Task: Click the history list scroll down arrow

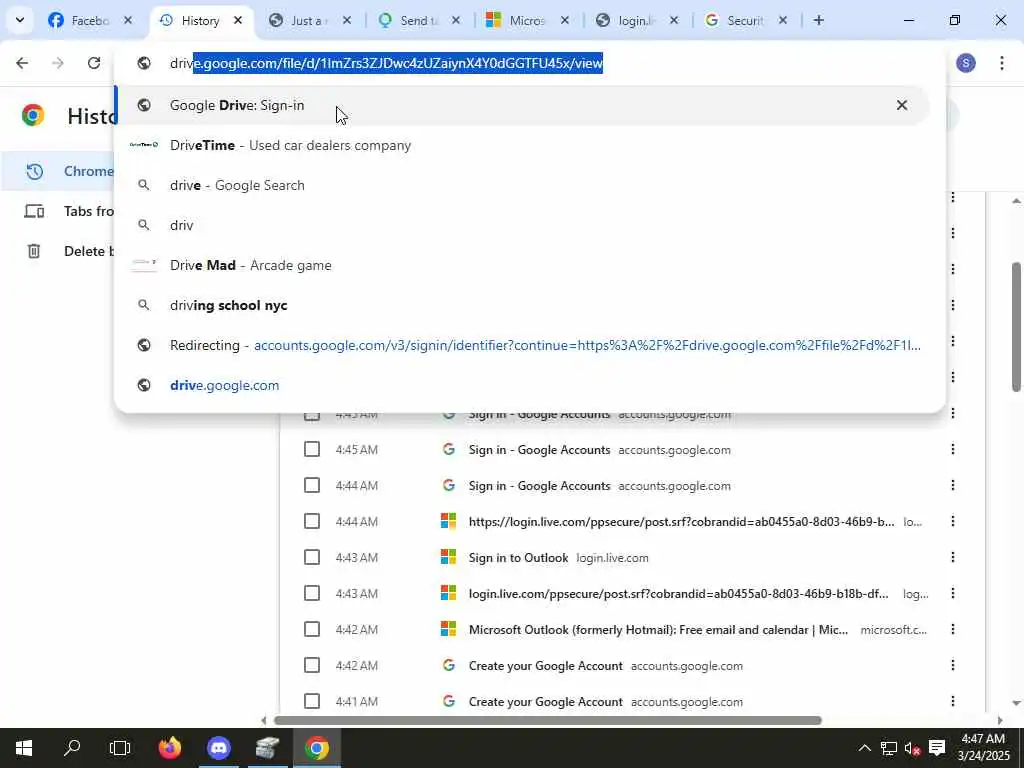Action: point(1016,703)
